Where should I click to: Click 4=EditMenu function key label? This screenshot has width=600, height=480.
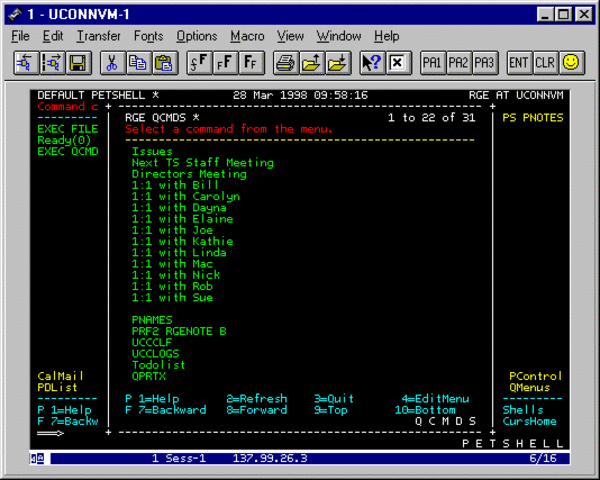[x=435, y=399]
